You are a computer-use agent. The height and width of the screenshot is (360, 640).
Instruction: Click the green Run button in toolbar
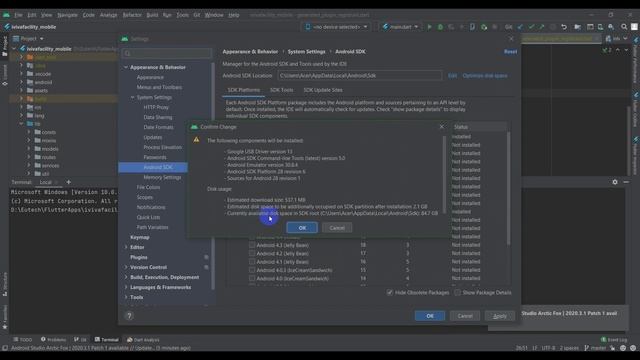[429, 27]
